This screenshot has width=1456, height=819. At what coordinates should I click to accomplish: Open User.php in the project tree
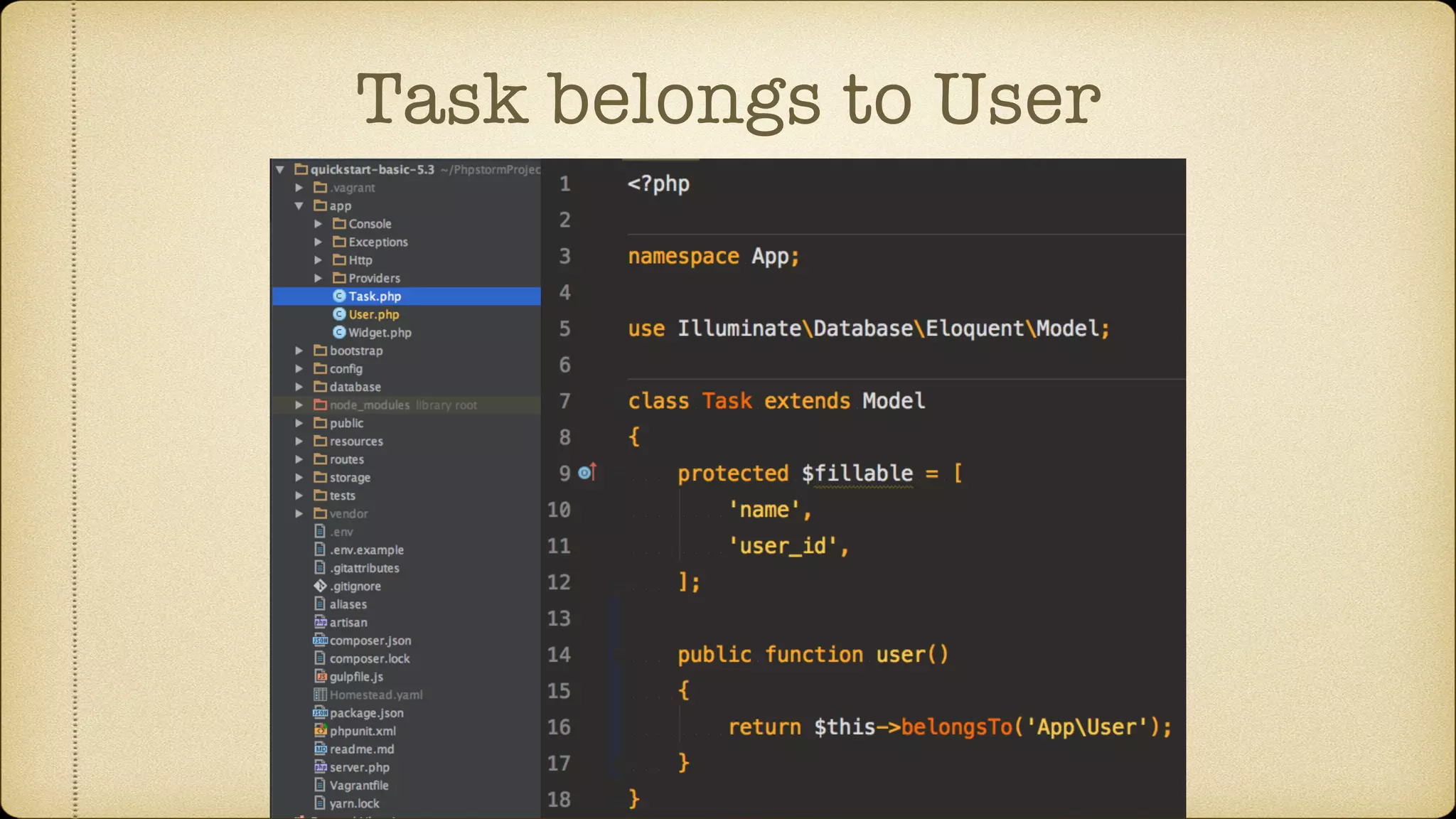coord(374,314)
